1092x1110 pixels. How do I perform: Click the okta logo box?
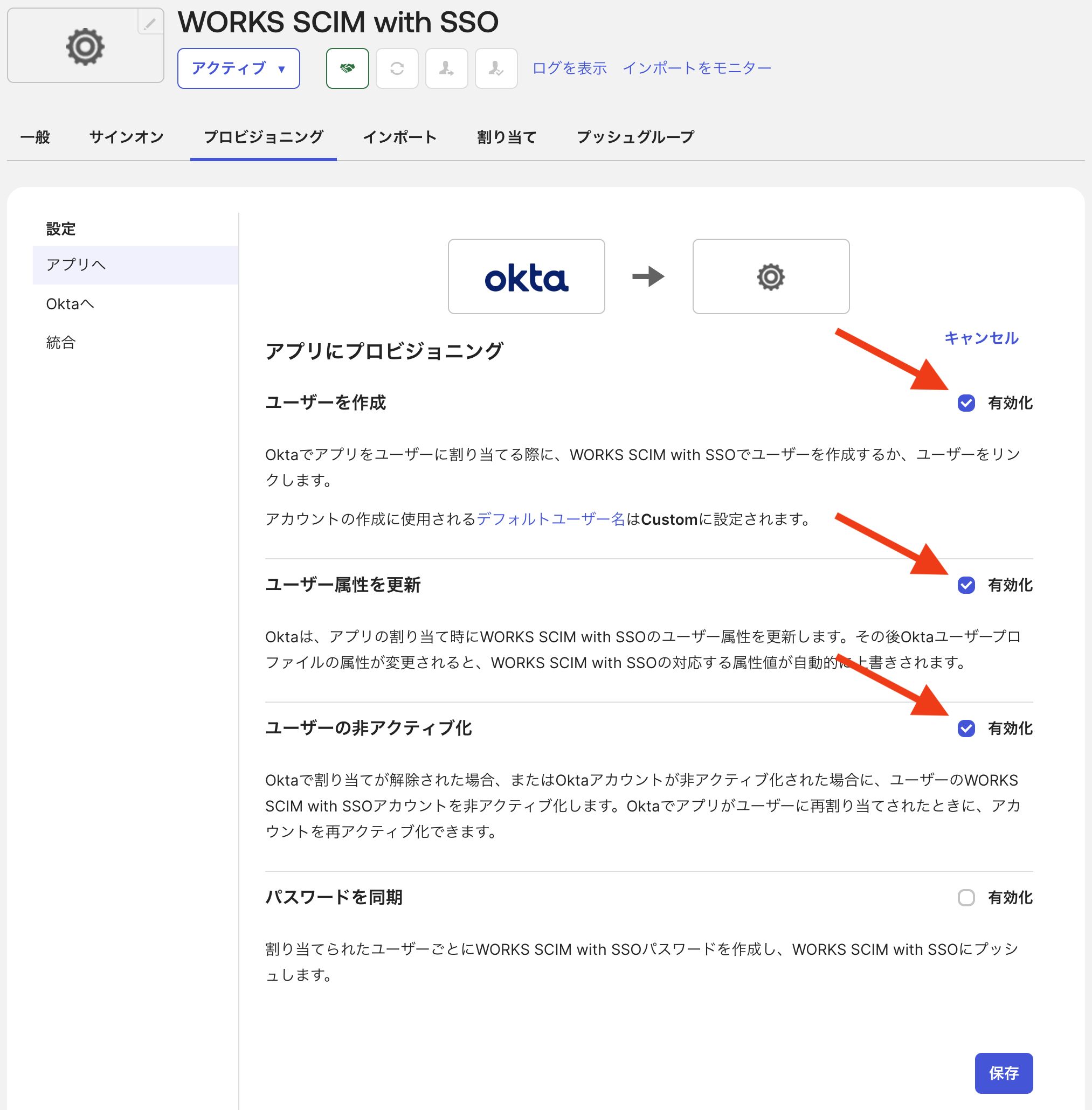coord(527,277)
